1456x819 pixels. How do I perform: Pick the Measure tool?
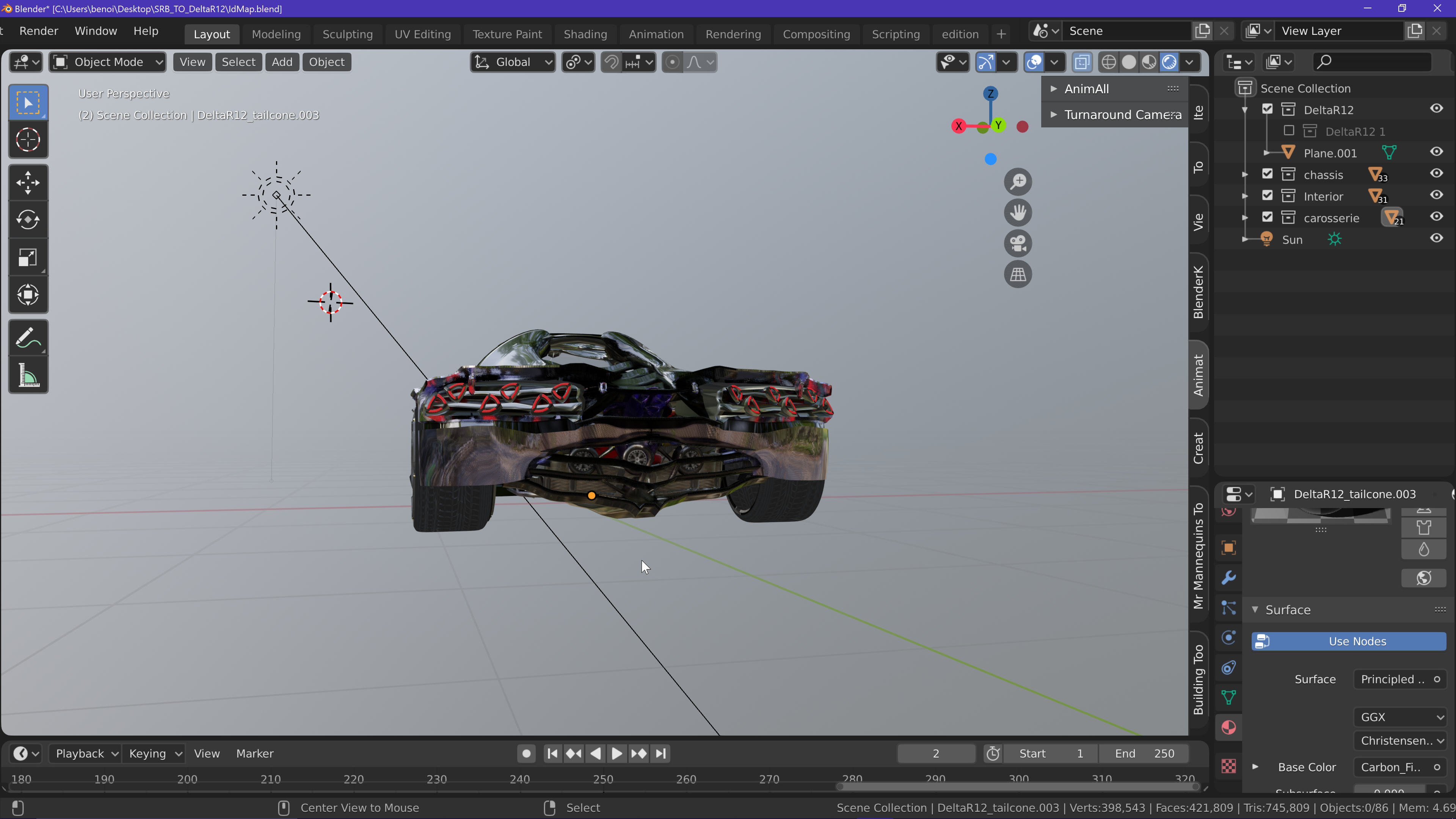click(28, 375)
